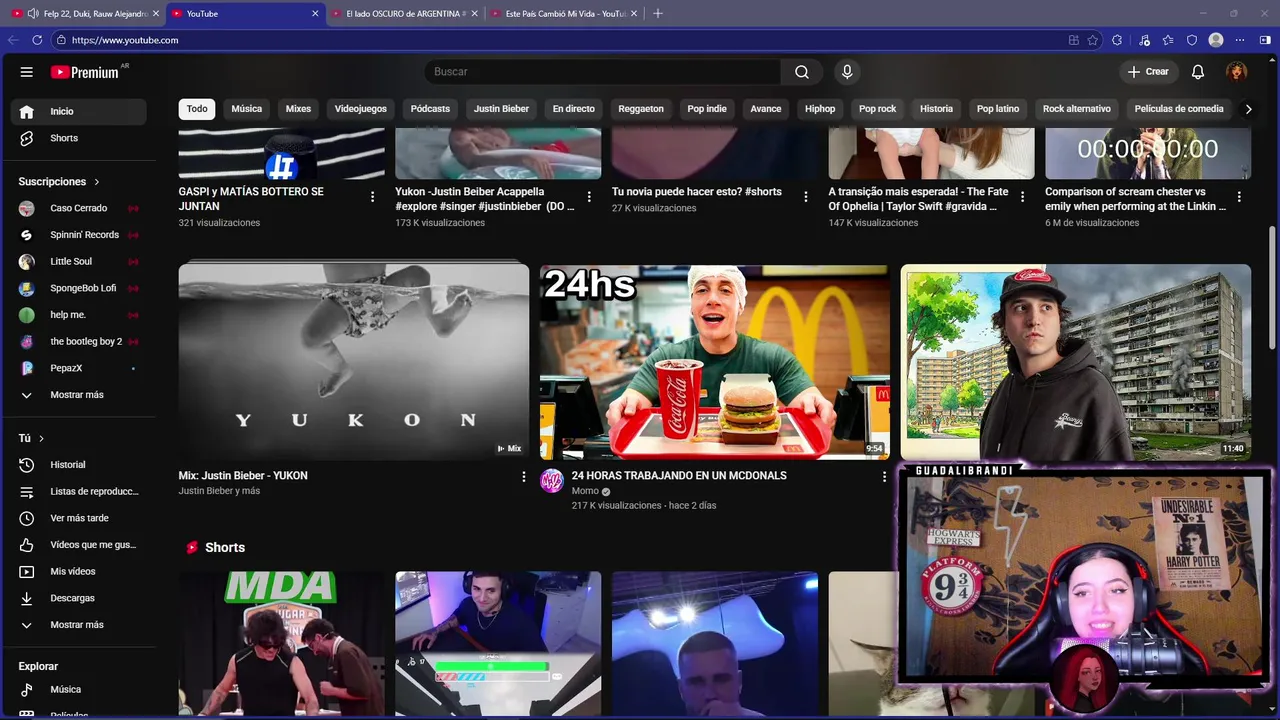1280x720 pixels.
Task: Click the page vertical scrollbar
Action: tap(1273, 288)
